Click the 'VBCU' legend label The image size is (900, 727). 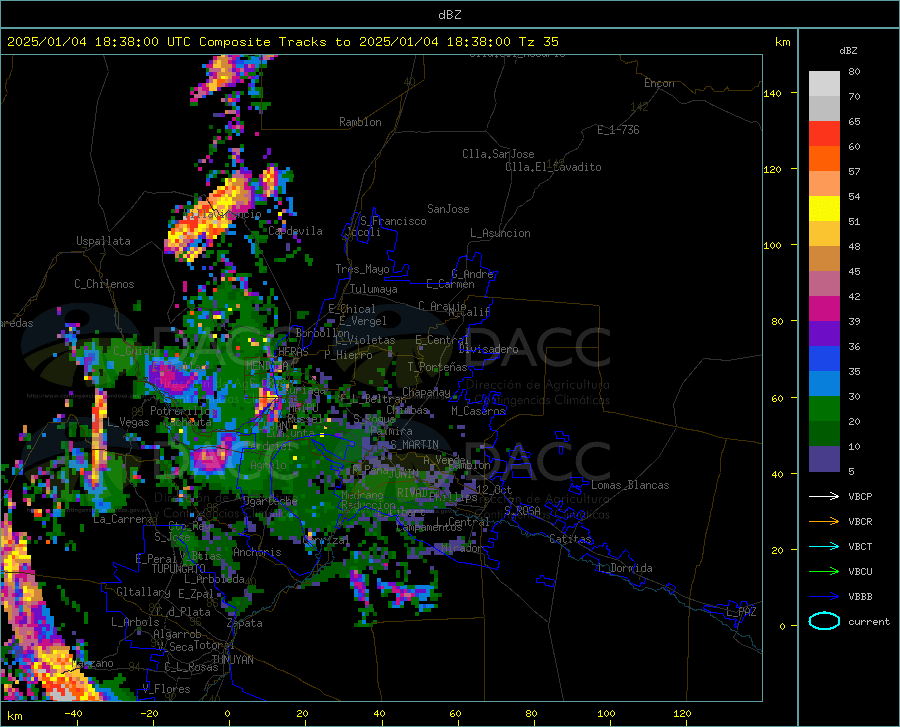click(860, 572)
